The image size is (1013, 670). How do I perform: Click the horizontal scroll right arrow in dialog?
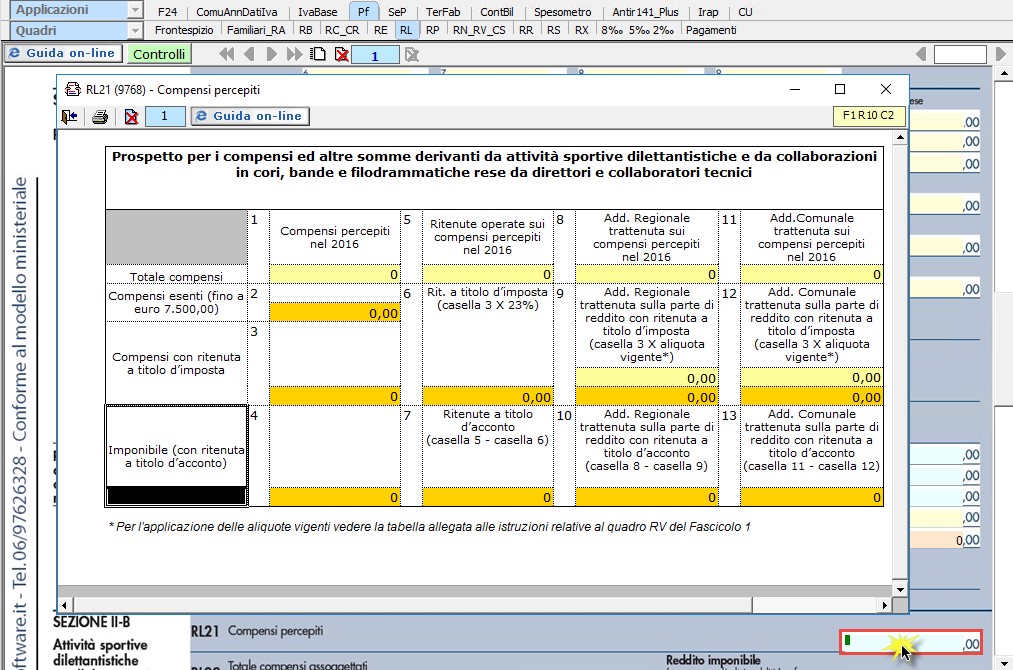coord(884,605)
